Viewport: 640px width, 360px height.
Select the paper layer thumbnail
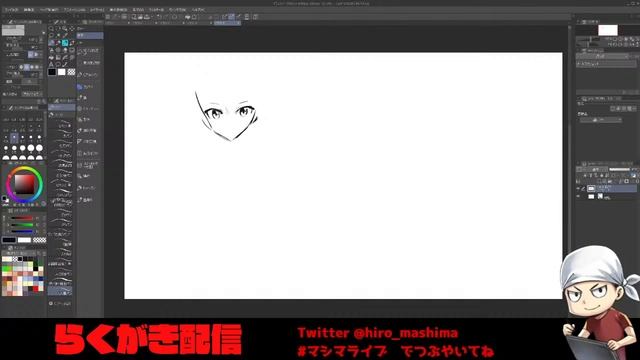591,196
